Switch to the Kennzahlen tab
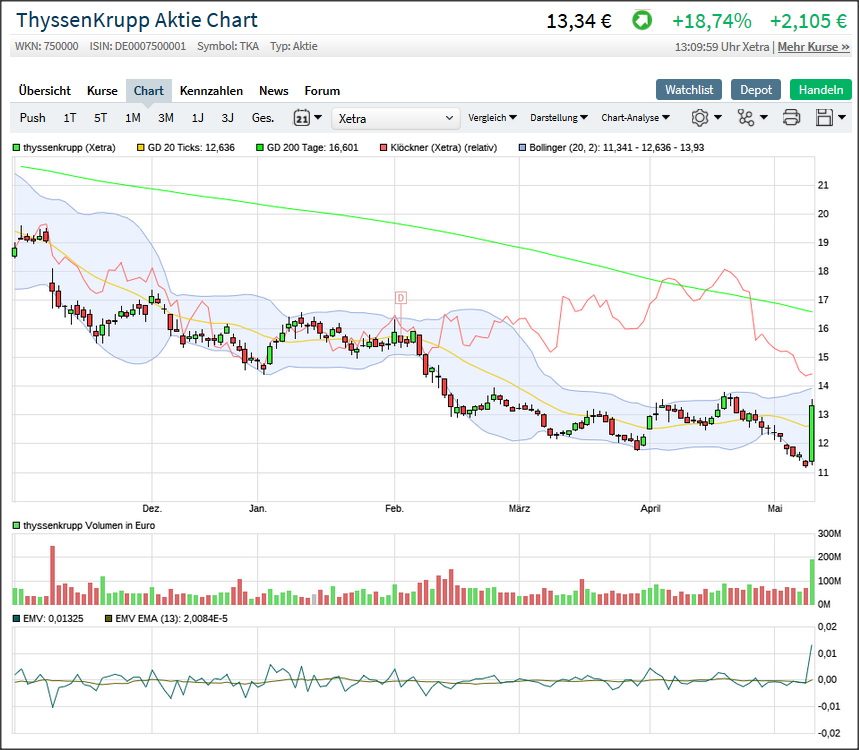This screenshot has height=750, width=859. coord(211,91)
